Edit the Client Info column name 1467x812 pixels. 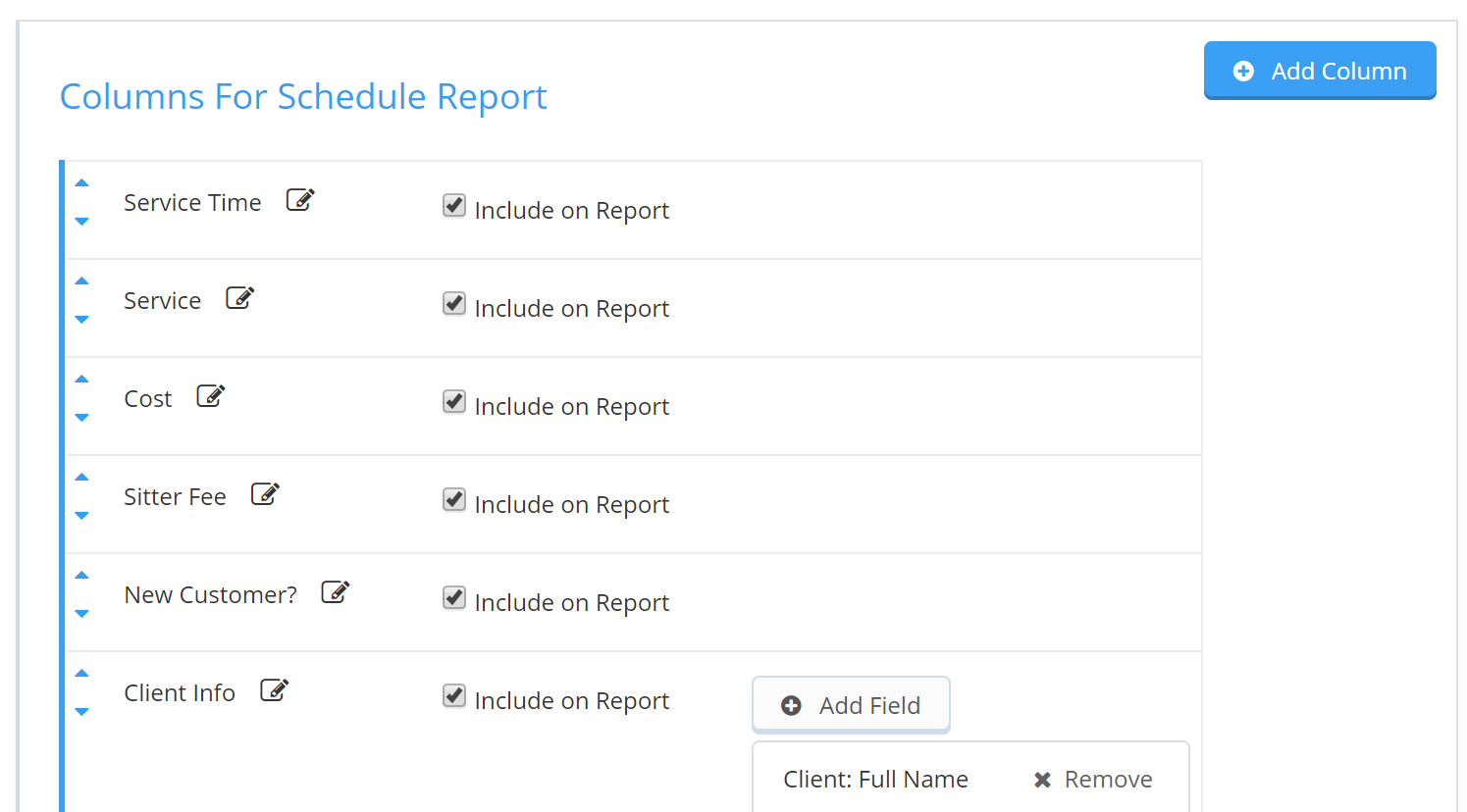(275, 690)
